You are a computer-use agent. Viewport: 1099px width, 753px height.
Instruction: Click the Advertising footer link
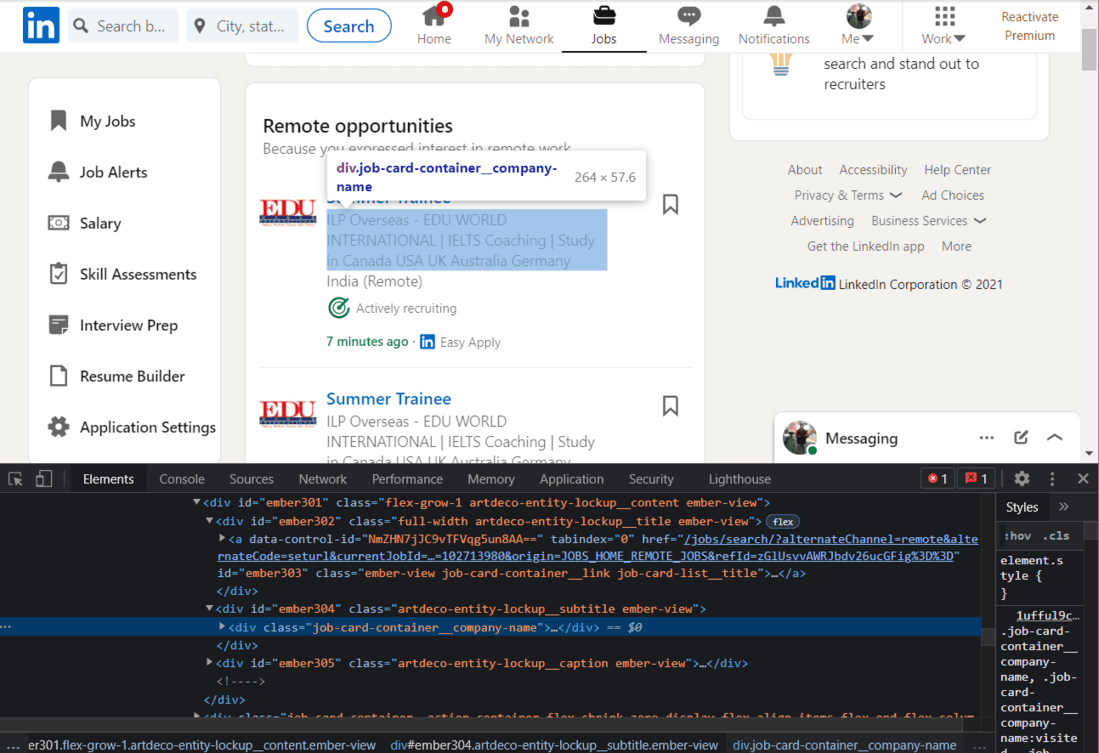pos(822,221)
